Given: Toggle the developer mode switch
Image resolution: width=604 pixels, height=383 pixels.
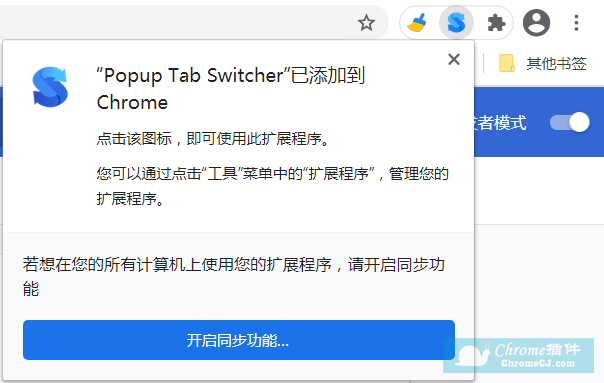Looking at the screenshot, I should 570,123.
